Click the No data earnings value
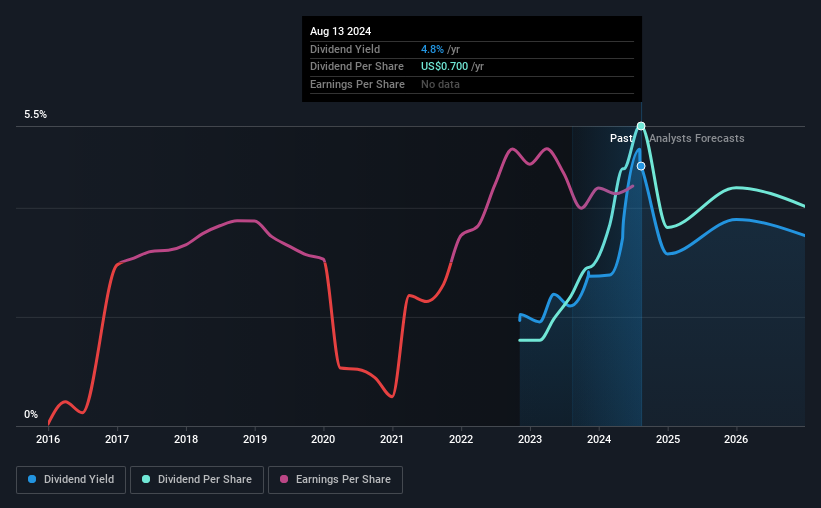 440,84
